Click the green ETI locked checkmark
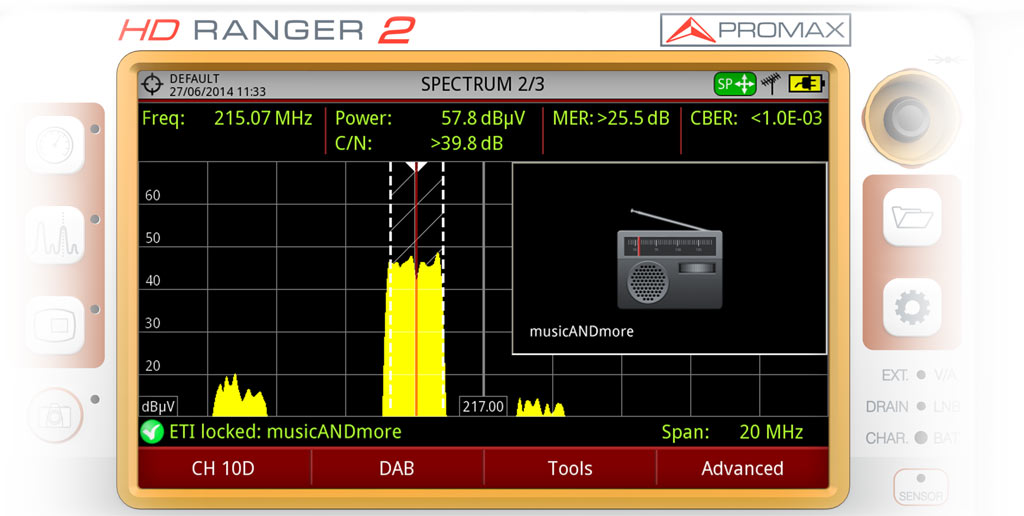Screen dimensions: 1024x516 click(152, 432)
